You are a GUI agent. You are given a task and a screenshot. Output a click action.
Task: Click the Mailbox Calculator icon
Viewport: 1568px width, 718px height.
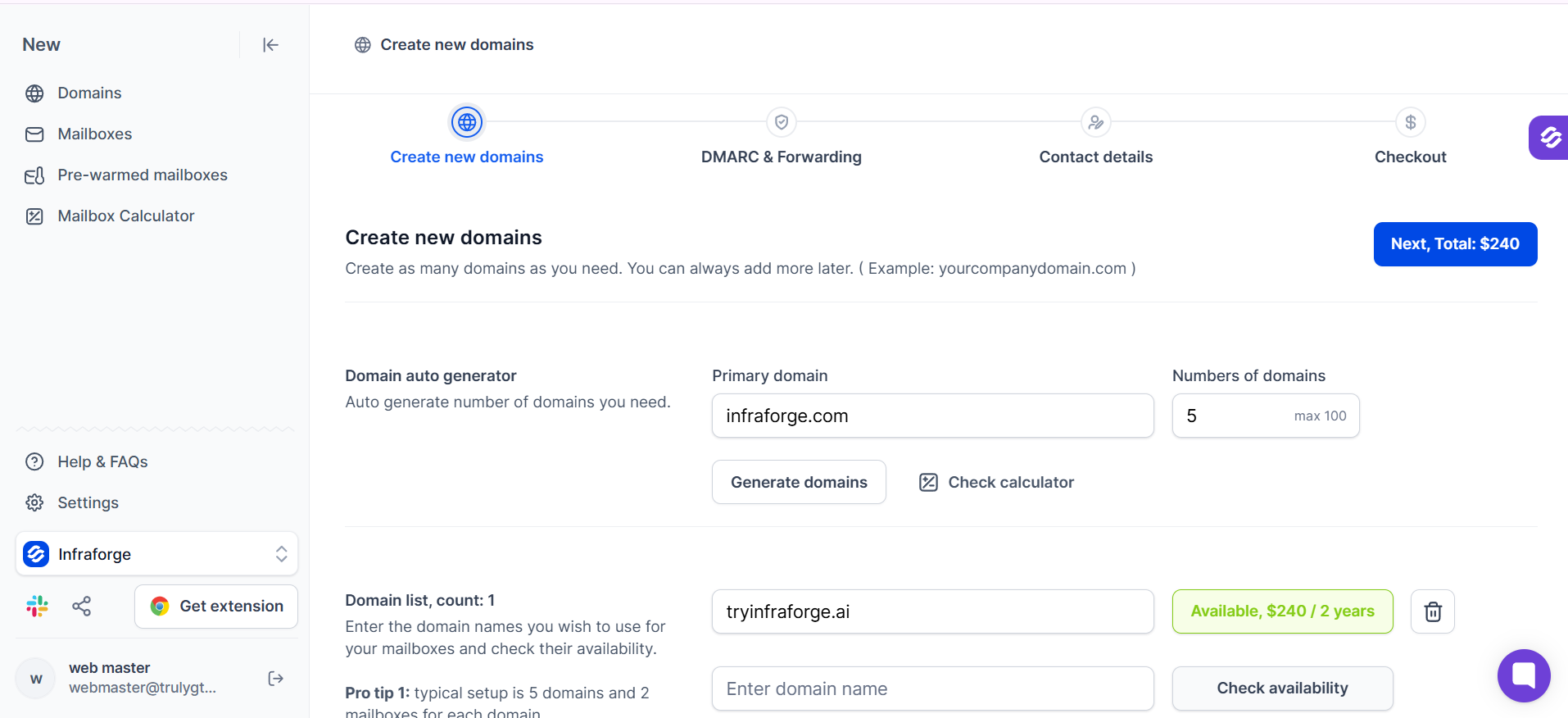point(34,216)
